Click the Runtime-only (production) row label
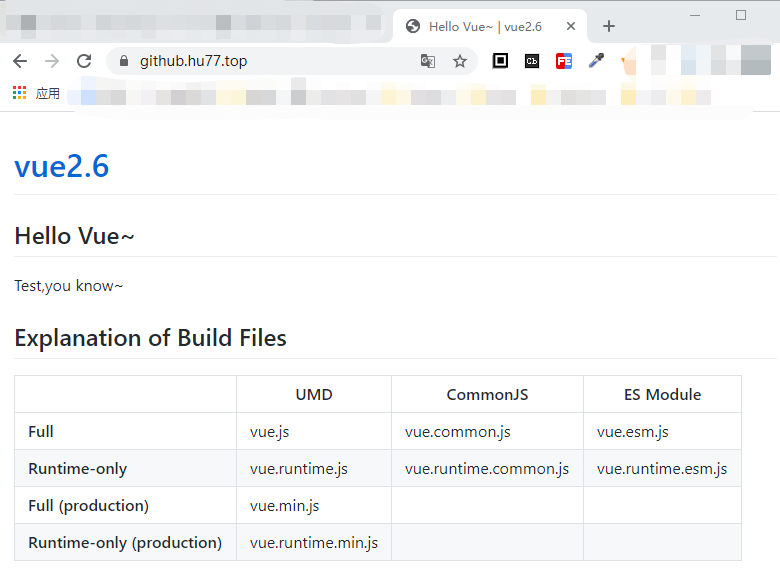The height and width of the screenshot is (577, 780). click(x=125, y=542)
